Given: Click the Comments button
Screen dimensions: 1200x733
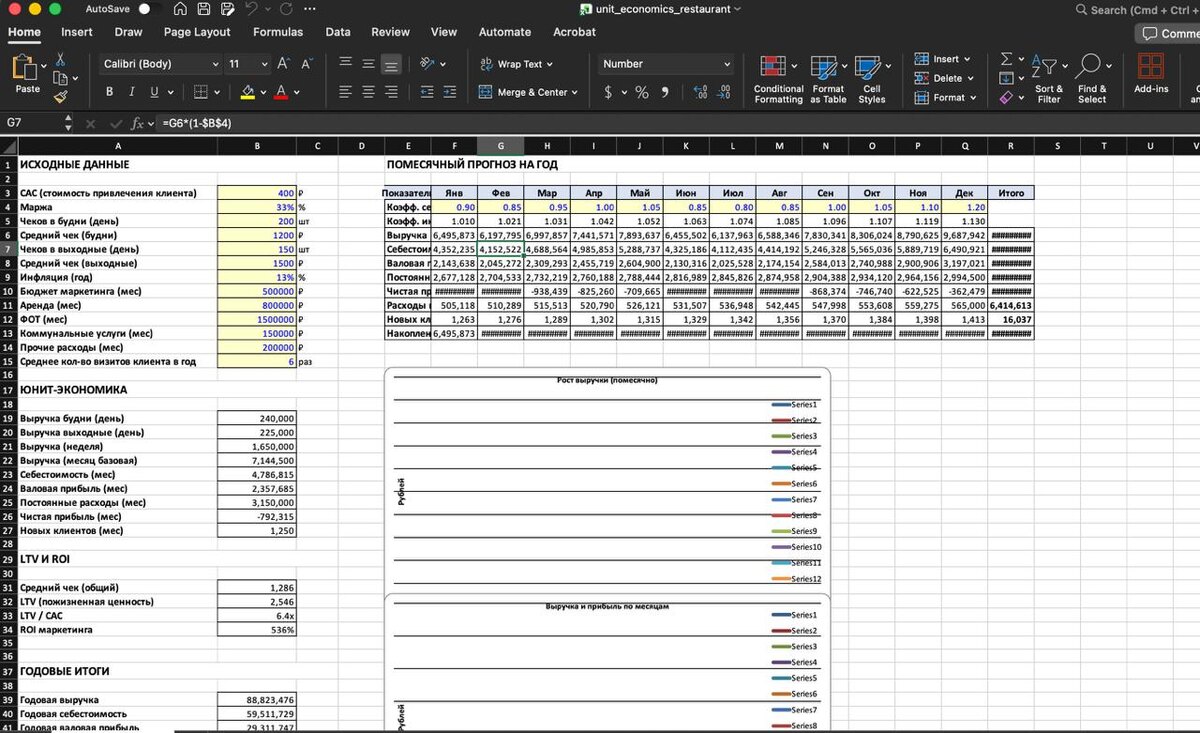Looking at the screenshot, I should pyautogui.click(x=1168, y=33).
